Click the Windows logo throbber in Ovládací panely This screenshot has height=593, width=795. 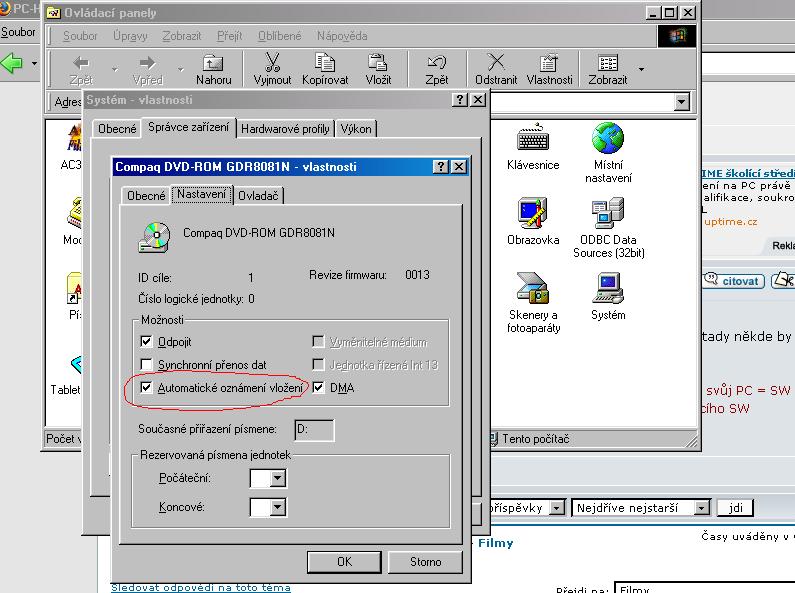pyautogui.click(x=676, y=36)
